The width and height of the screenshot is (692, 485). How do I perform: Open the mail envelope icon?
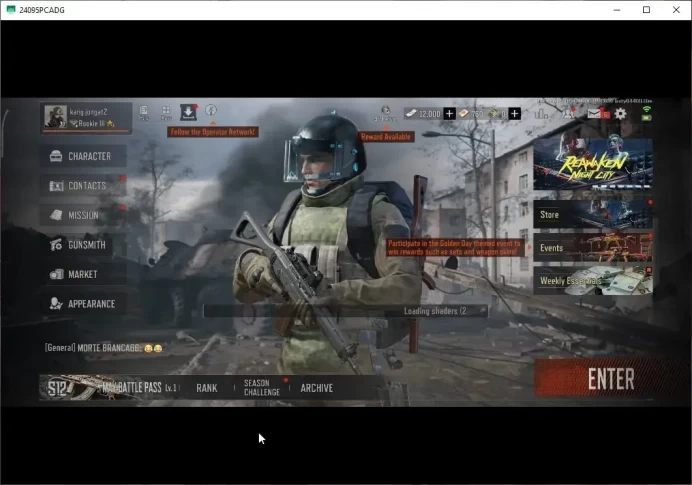coord(594,114)
